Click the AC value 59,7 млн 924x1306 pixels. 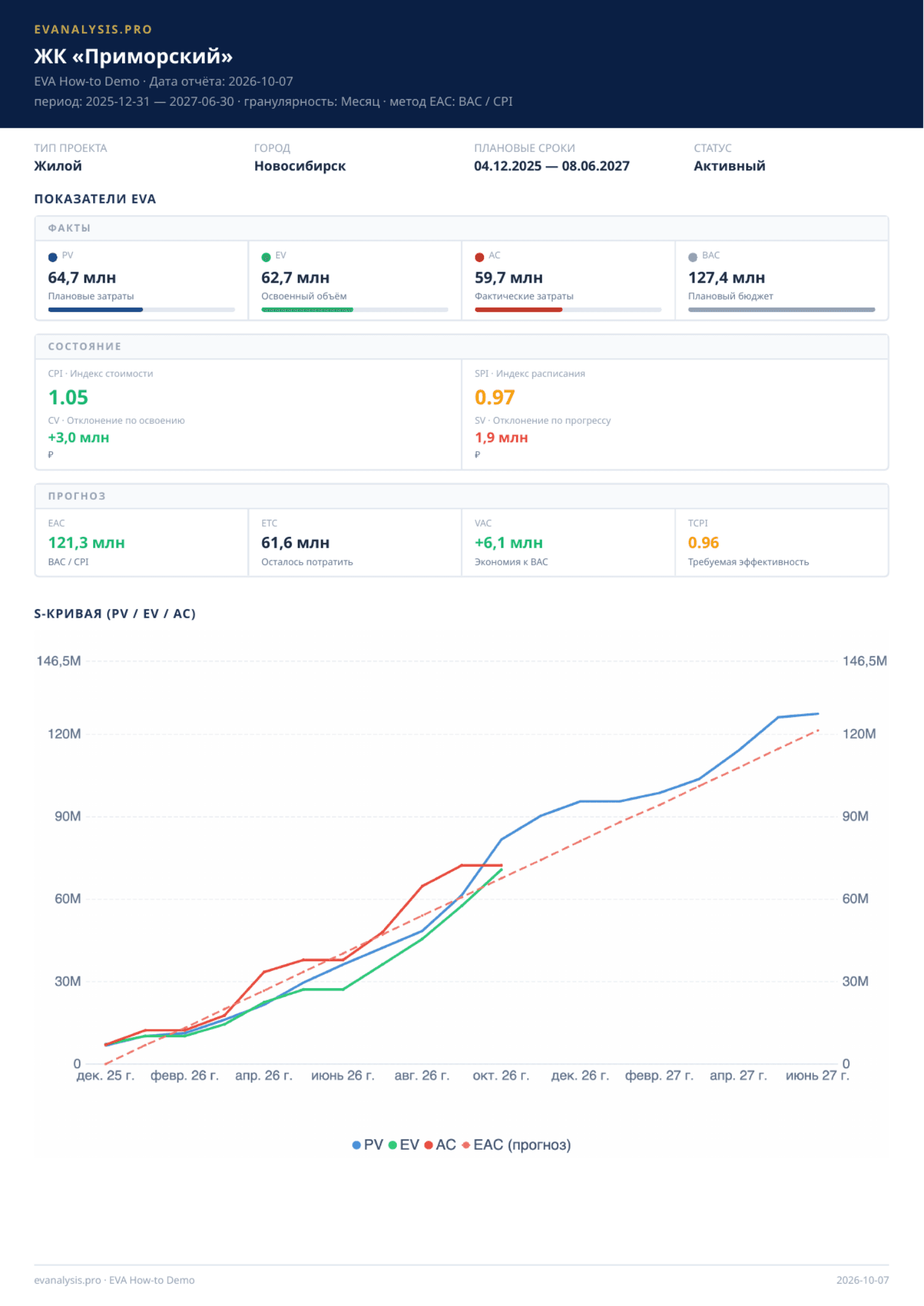click(509, 278)
